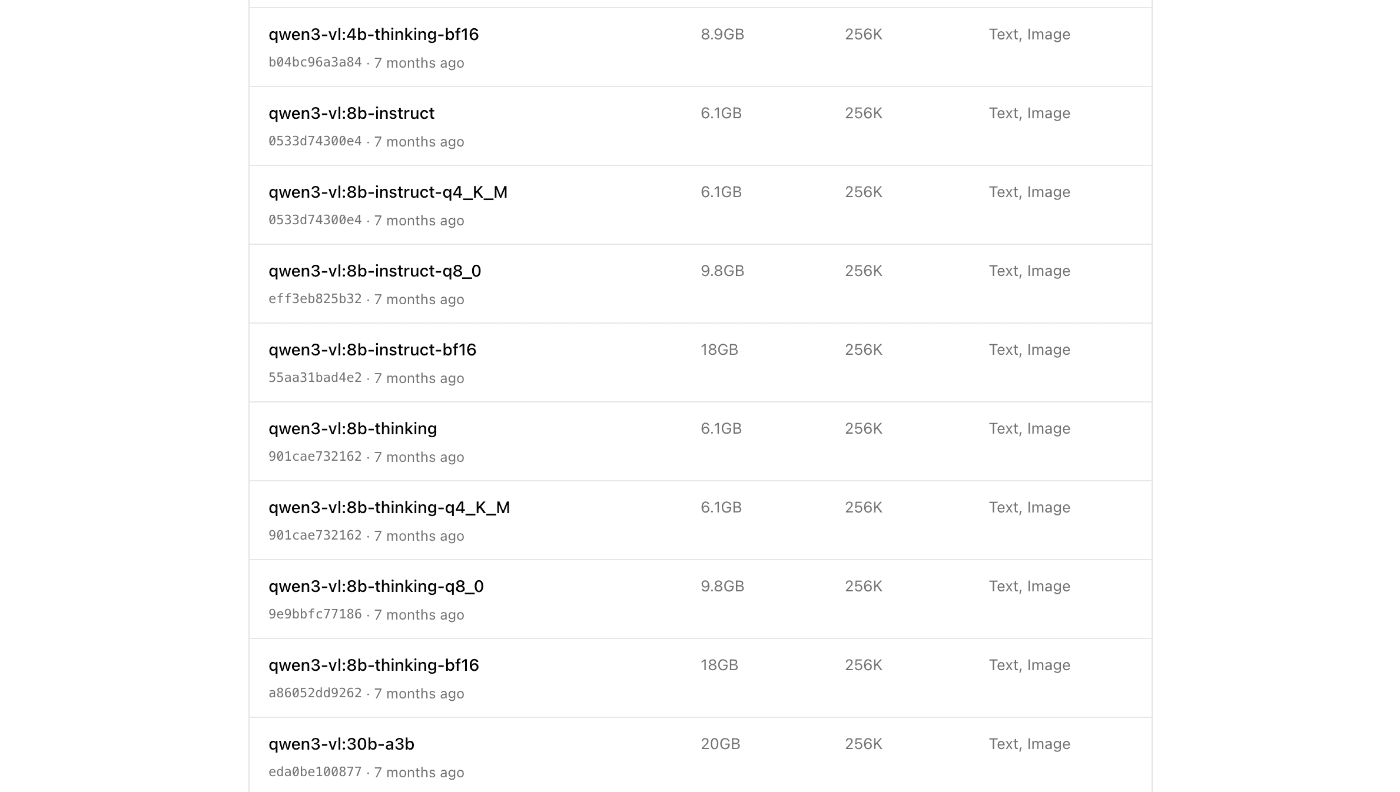Image resolution: width=1400 pixels, height=792 pixels.
Task: Click the 8.9GB size of 4b-thinking-bf16
Action: click(722, 34)
